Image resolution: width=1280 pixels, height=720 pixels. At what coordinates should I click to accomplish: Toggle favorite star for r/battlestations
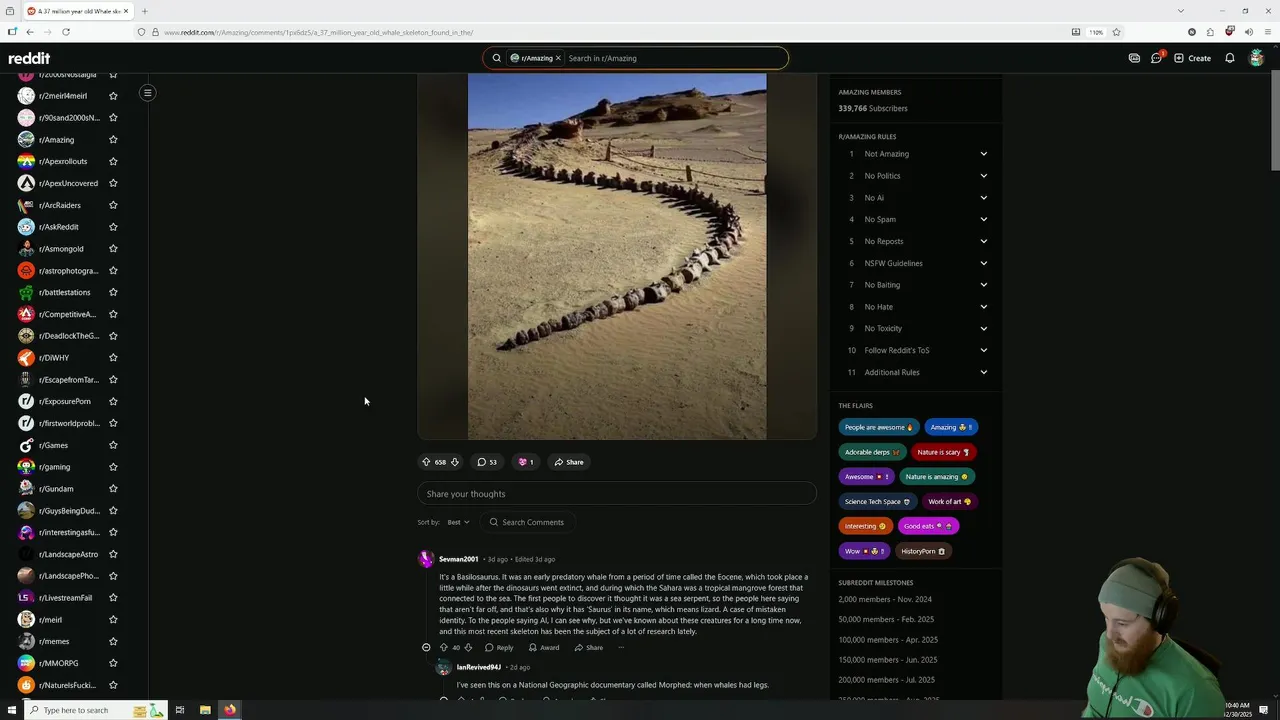tap(113, 292)
